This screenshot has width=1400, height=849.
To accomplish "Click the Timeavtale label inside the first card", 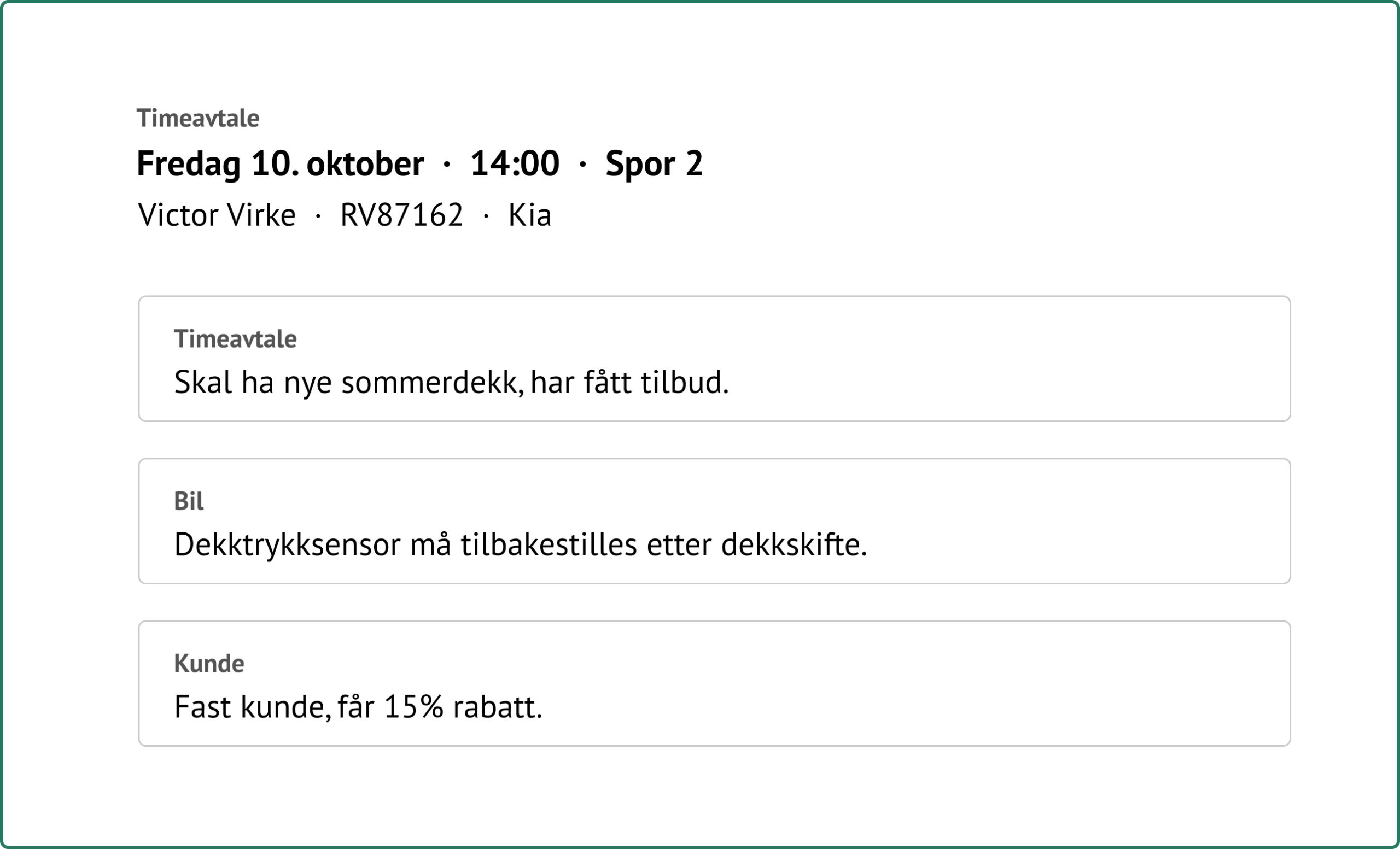I will tap(235, 339).
